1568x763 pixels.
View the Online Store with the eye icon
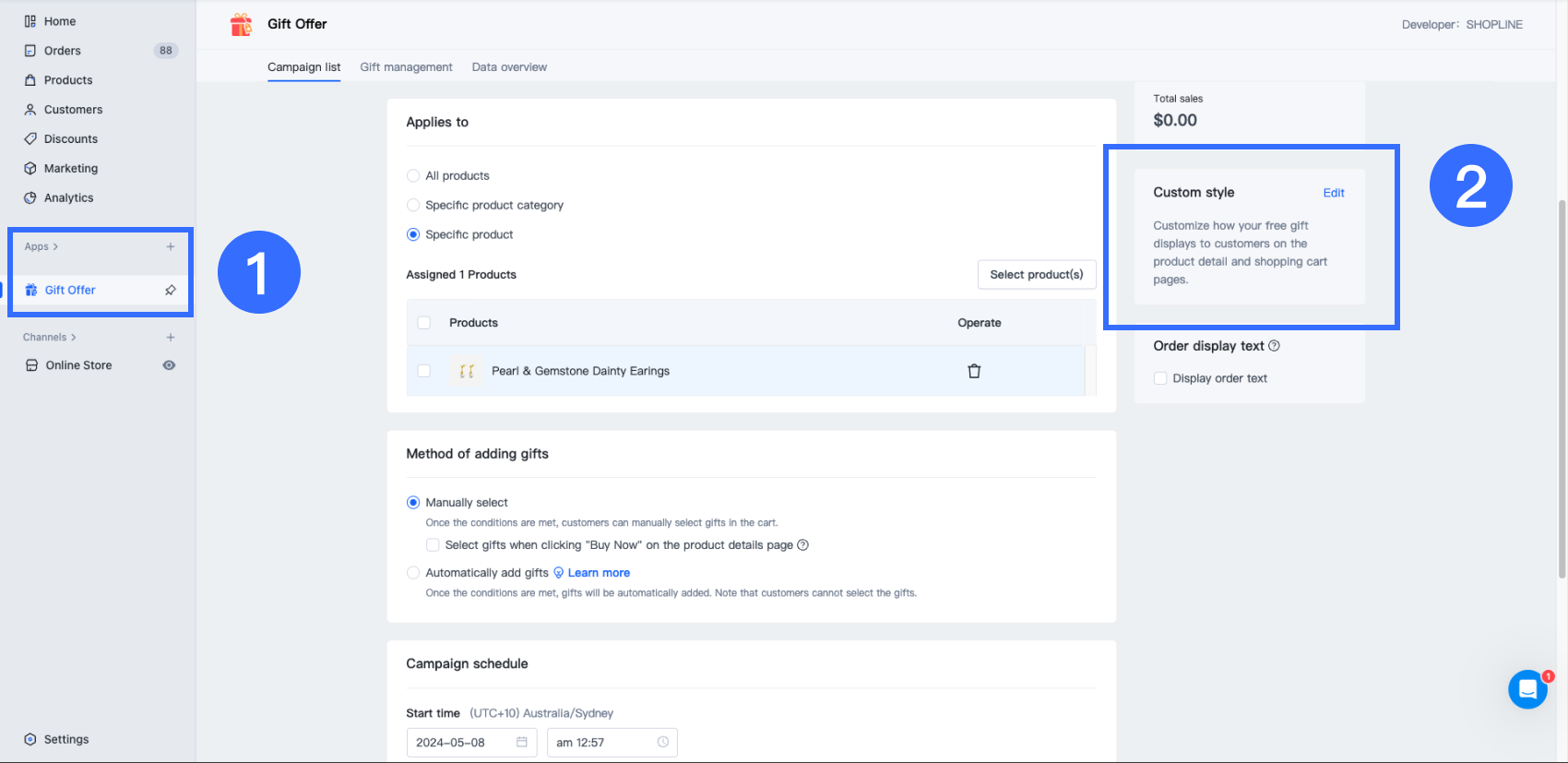click(169, 365)
